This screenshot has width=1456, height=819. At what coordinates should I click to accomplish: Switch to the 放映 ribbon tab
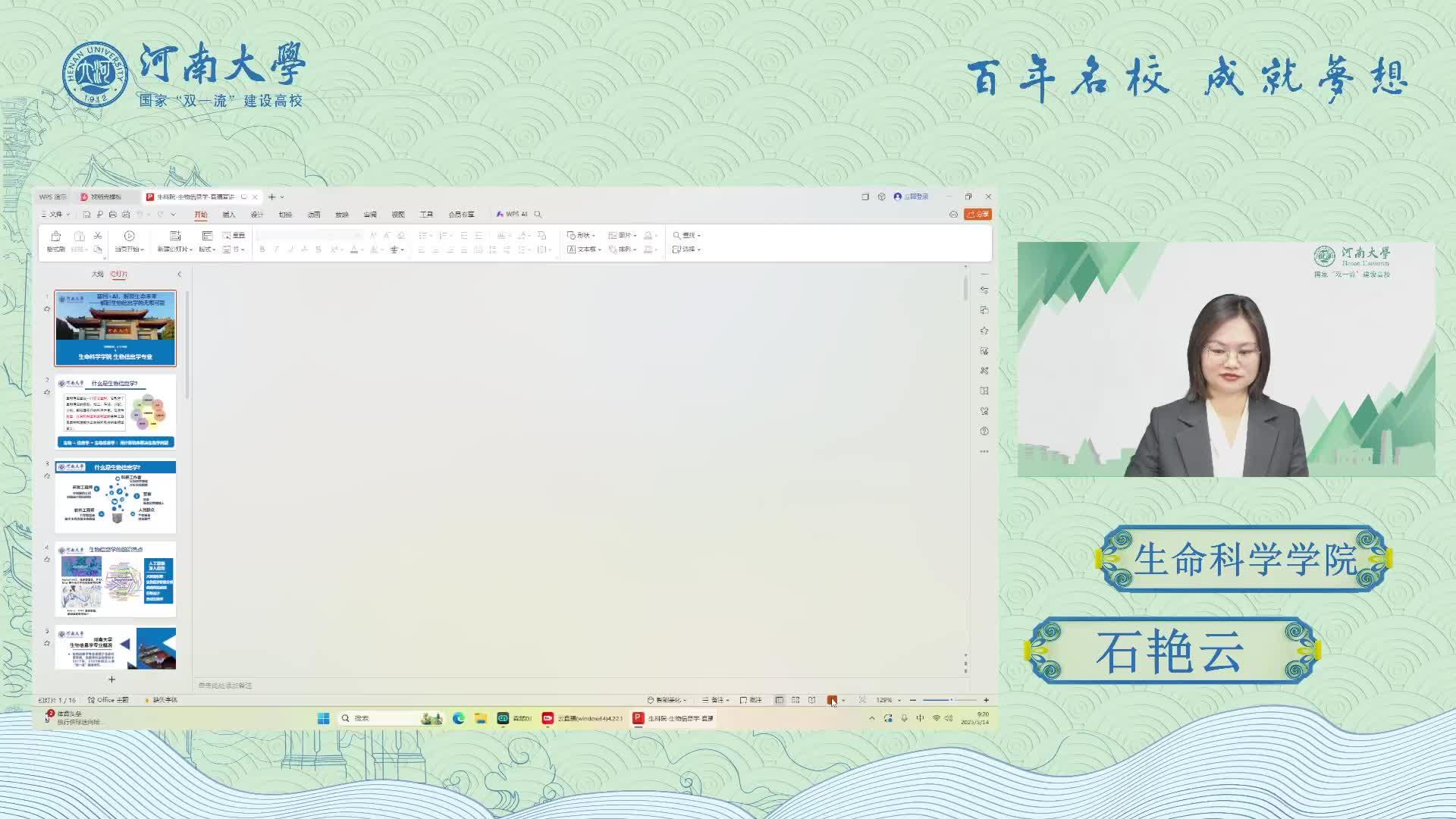pos(342,215)
